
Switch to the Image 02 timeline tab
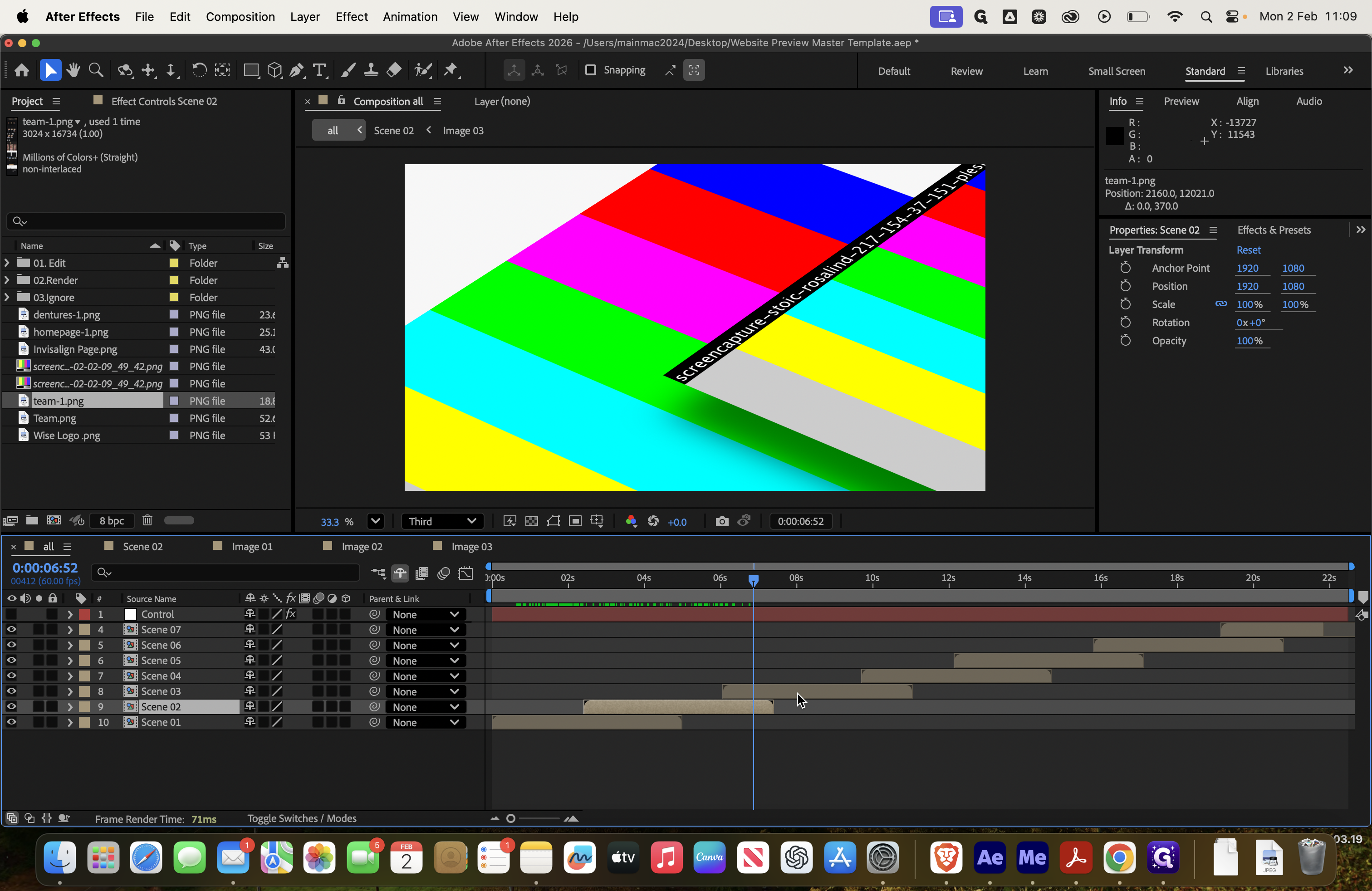(362, 546)
